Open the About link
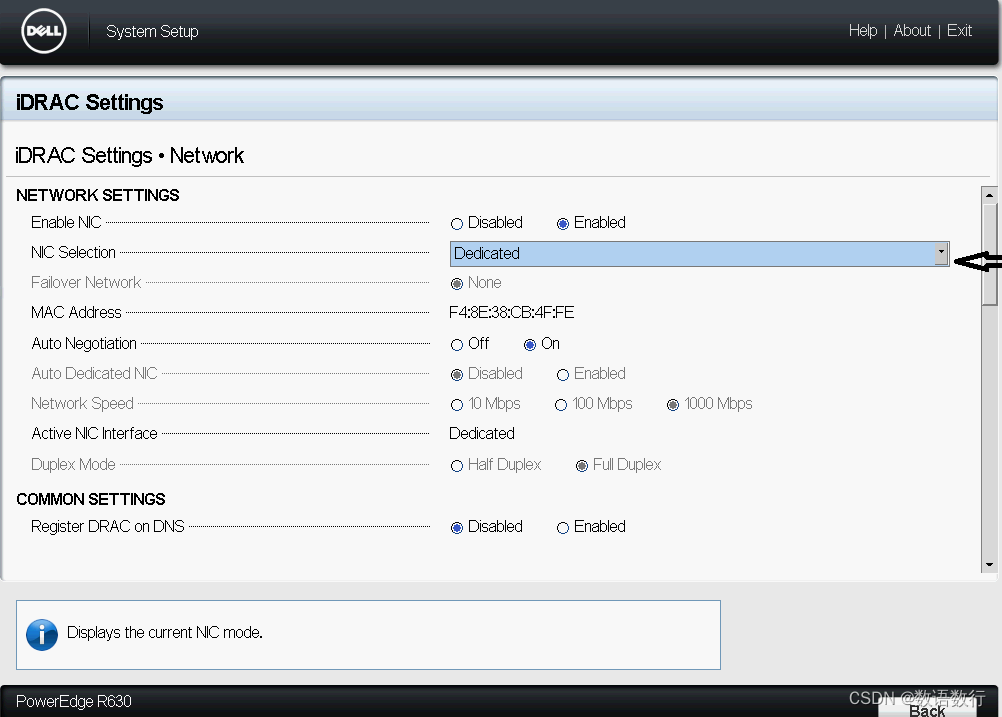Image resolution: width=1002 pixels, height=717 pixels. (912, 31)
